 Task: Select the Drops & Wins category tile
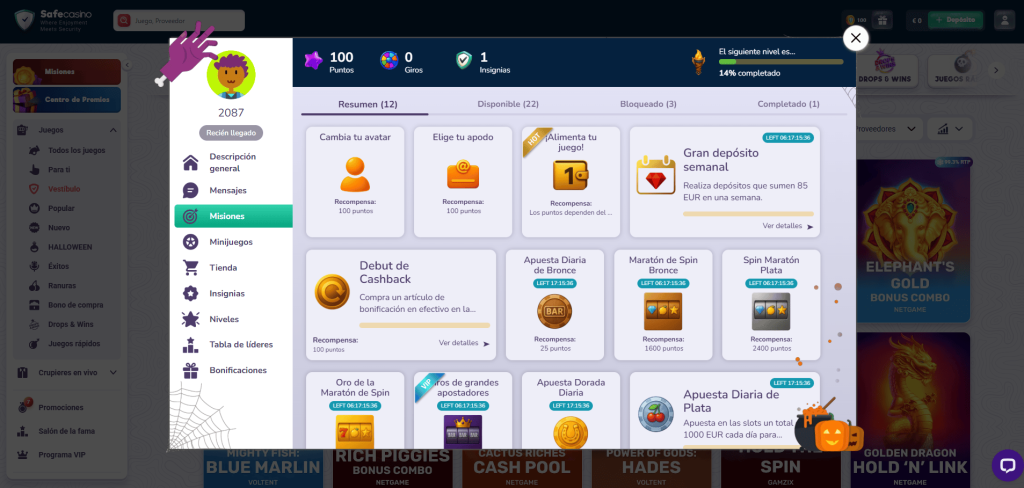tap(885, 71)
